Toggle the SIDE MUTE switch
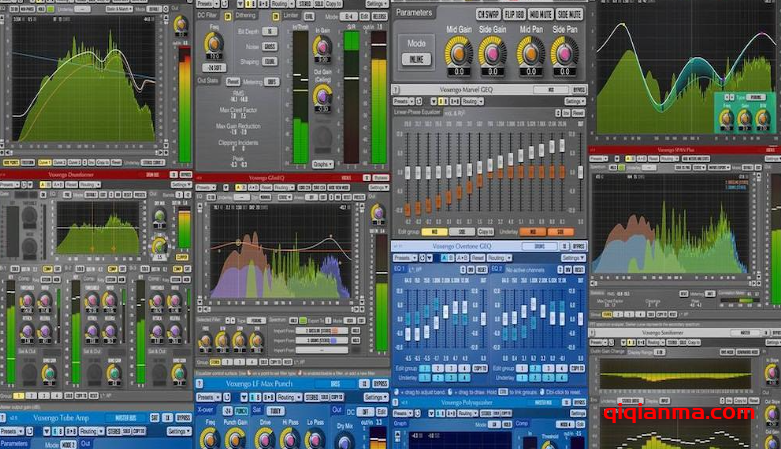Viewport: 781px width, 449px height. 569,14
